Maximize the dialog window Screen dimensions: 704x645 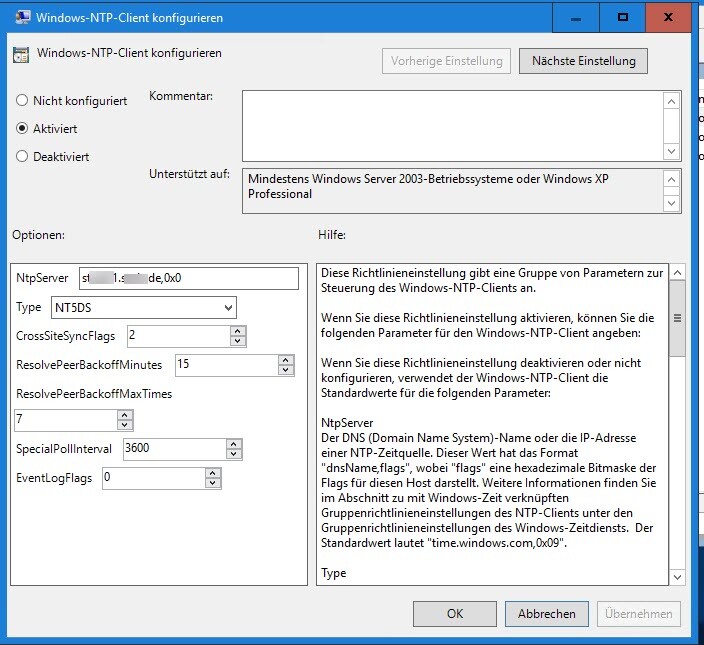(x=623, y=18)
